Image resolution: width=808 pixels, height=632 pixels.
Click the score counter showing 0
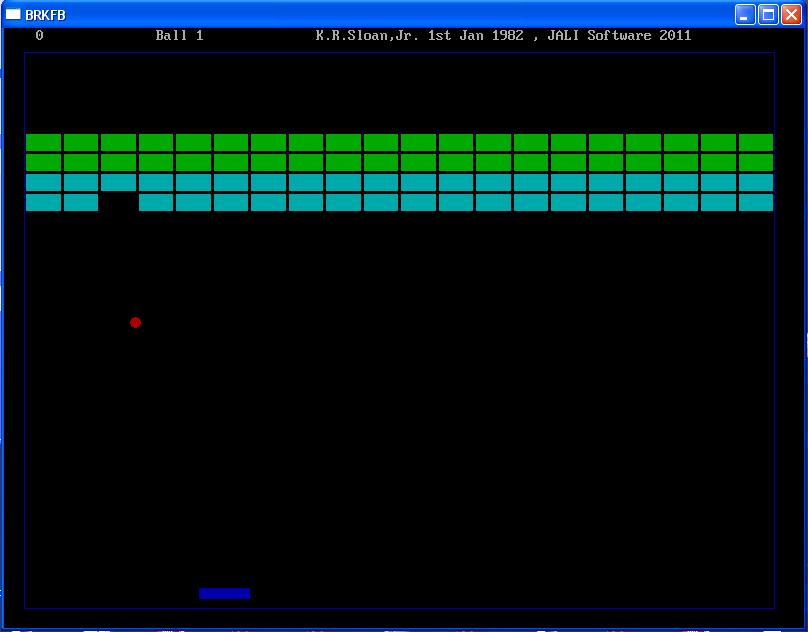pyautogui.click(x=38, y=35)
